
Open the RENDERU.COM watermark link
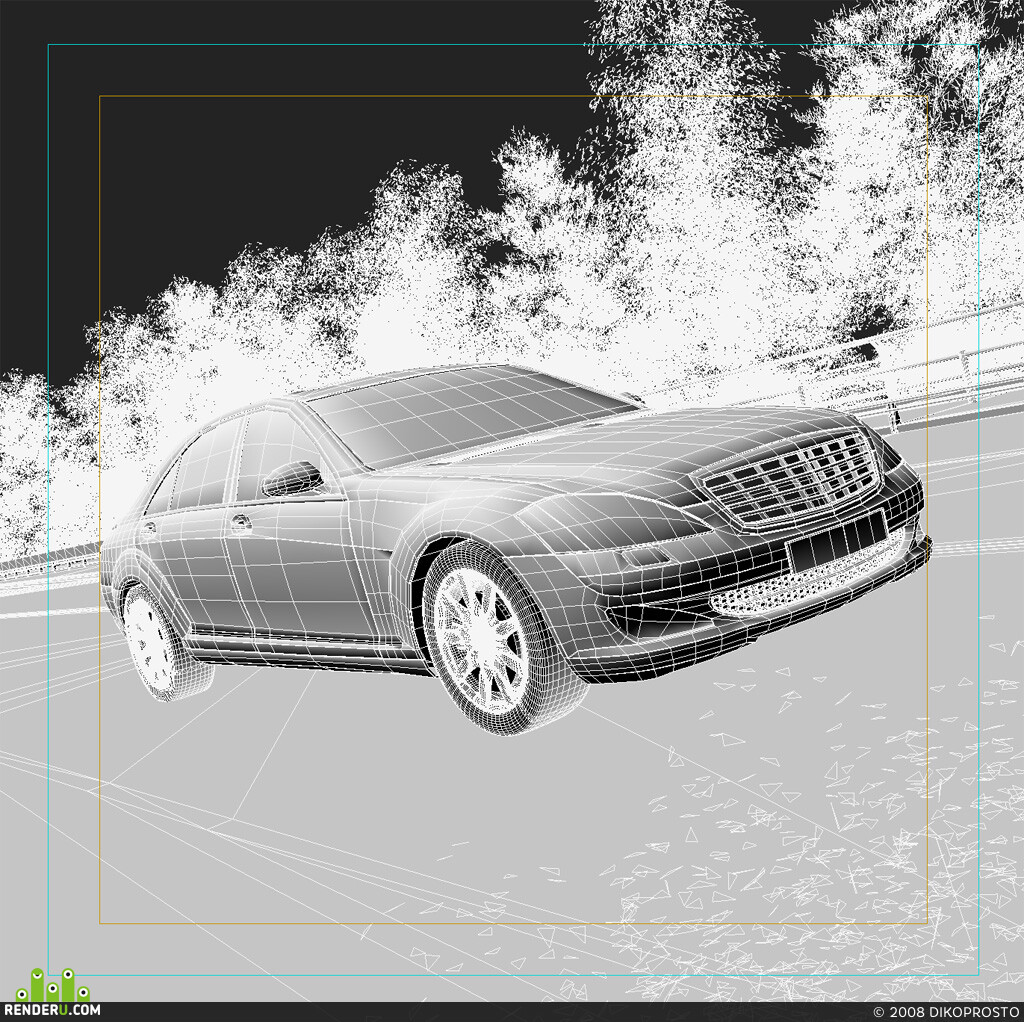tap(53, 1011)
